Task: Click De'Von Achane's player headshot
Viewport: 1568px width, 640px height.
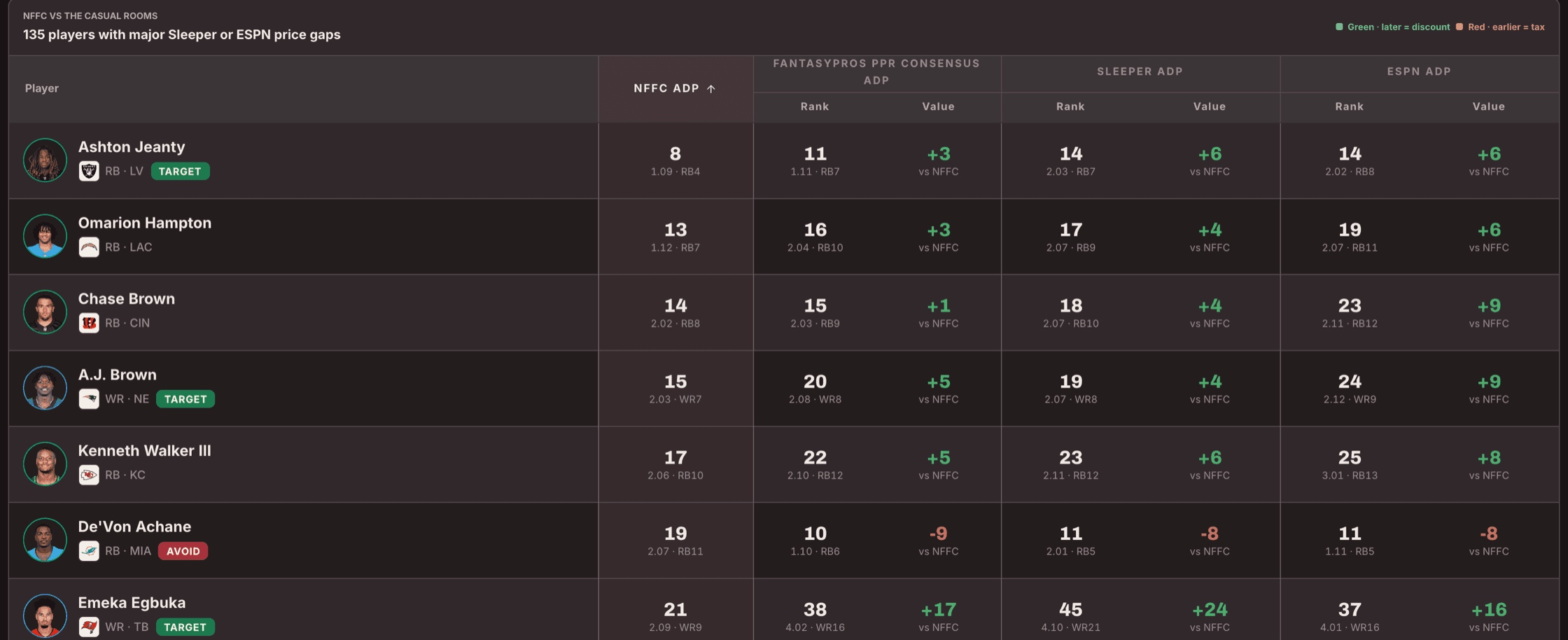Action: pyautogui.click(x=45, y=540)
